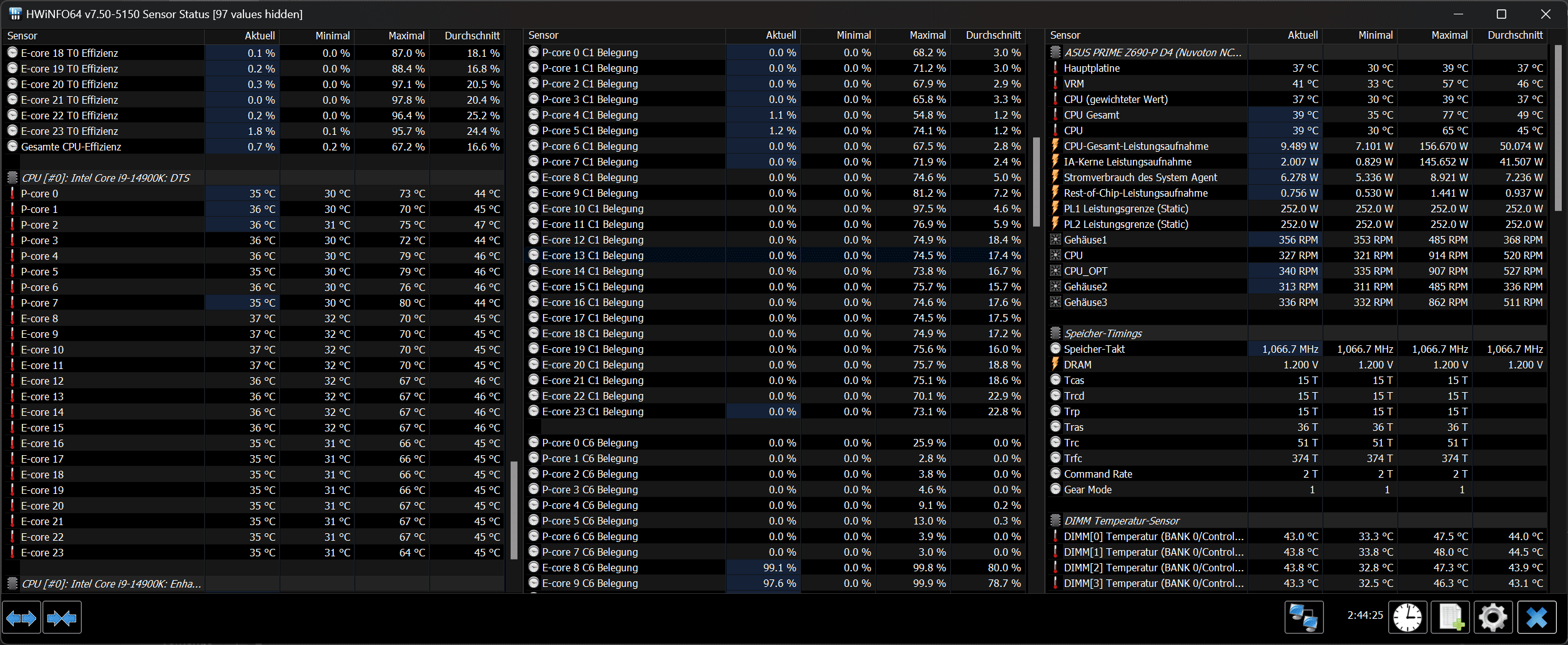The image size is (1568, 645).
Task: Select the CPU [#0] i9-14900K: Enha... group header
Action: (111, 584)
